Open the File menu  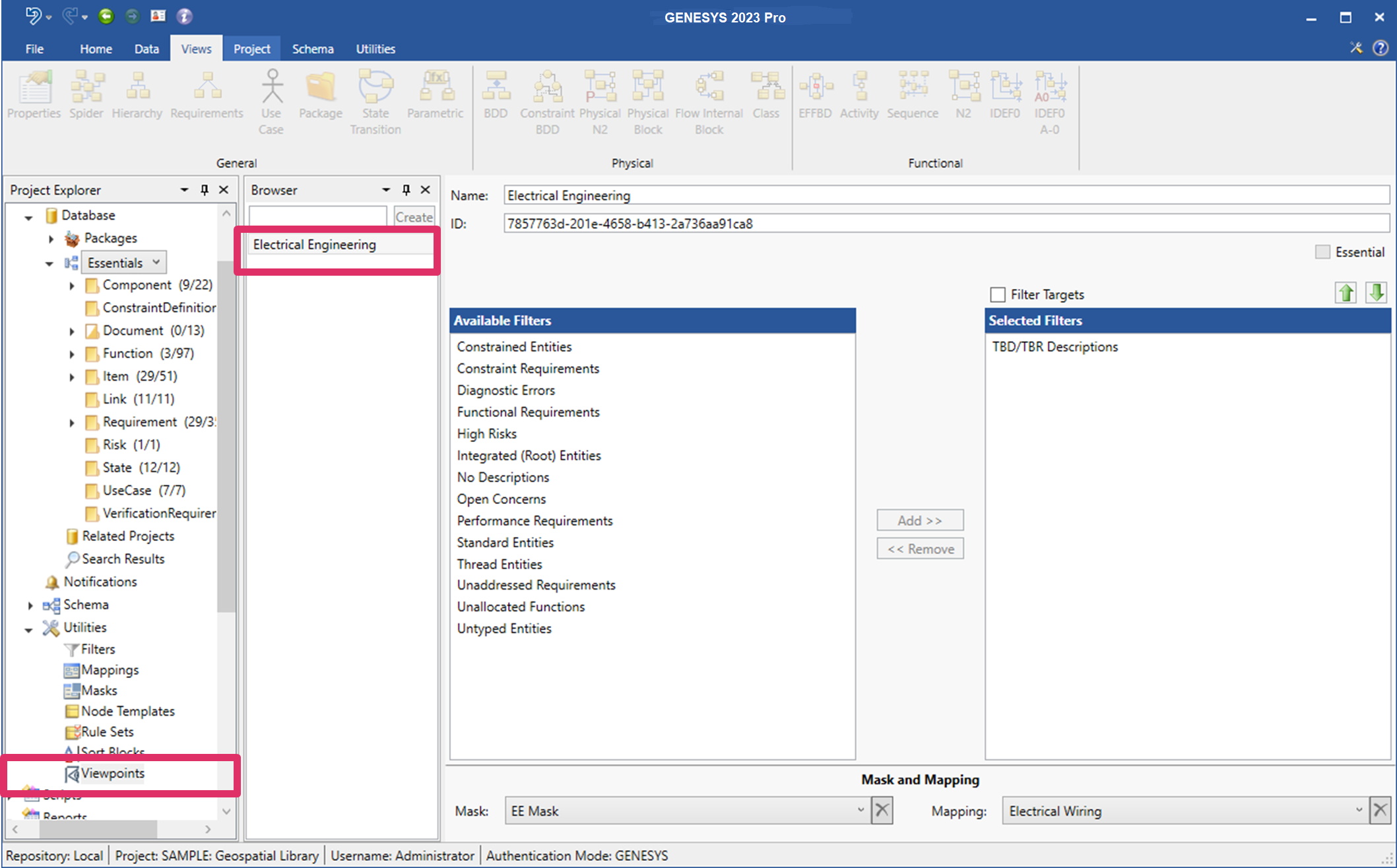point(34,49)
